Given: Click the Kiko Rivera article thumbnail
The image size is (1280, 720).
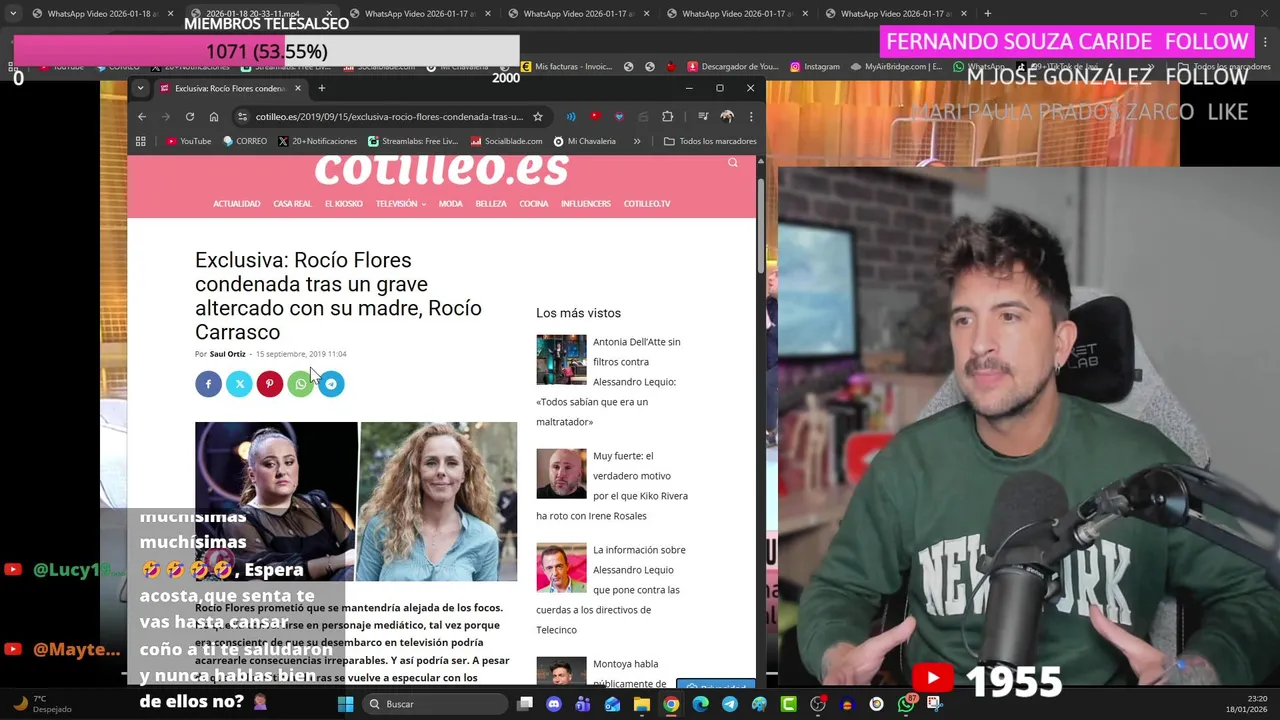Looking at the screenshot, I should [561, 474].
